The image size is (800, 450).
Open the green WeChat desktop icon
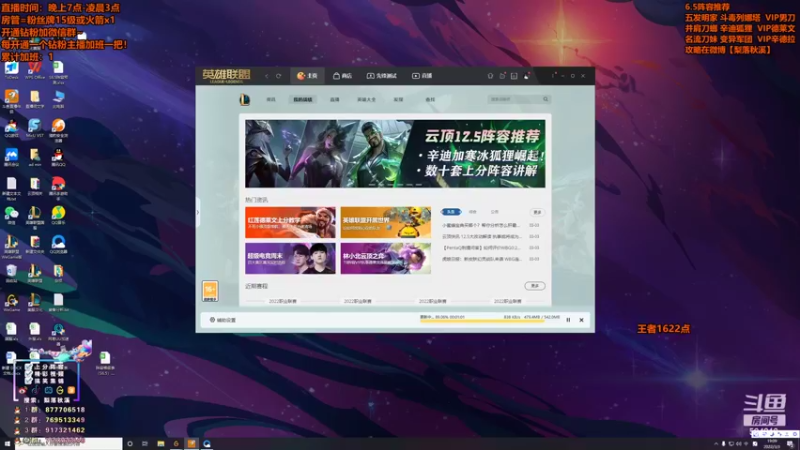[x=11, y=215]
